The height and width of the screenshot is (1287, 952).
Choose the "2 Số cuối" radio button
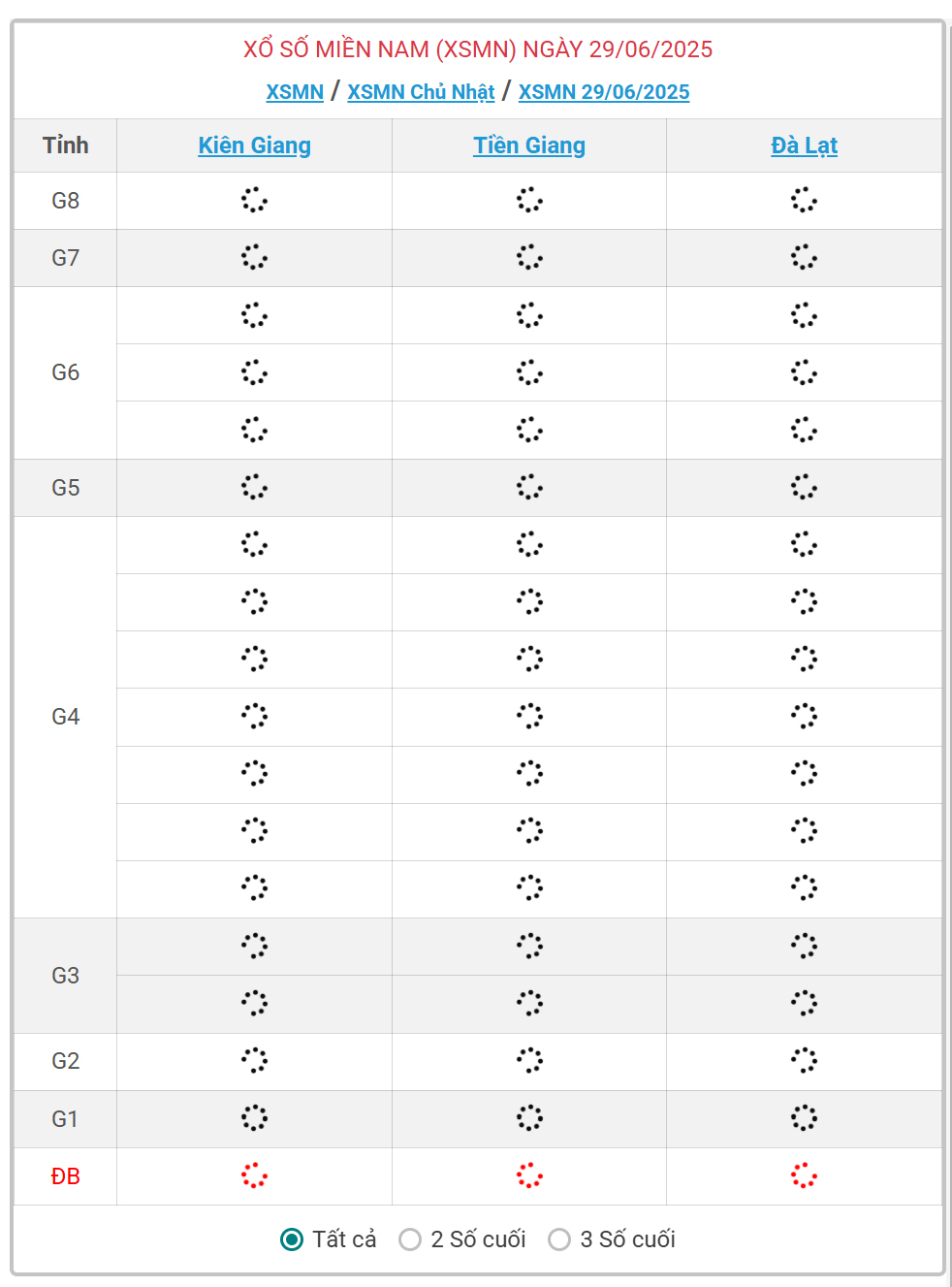410,1239
